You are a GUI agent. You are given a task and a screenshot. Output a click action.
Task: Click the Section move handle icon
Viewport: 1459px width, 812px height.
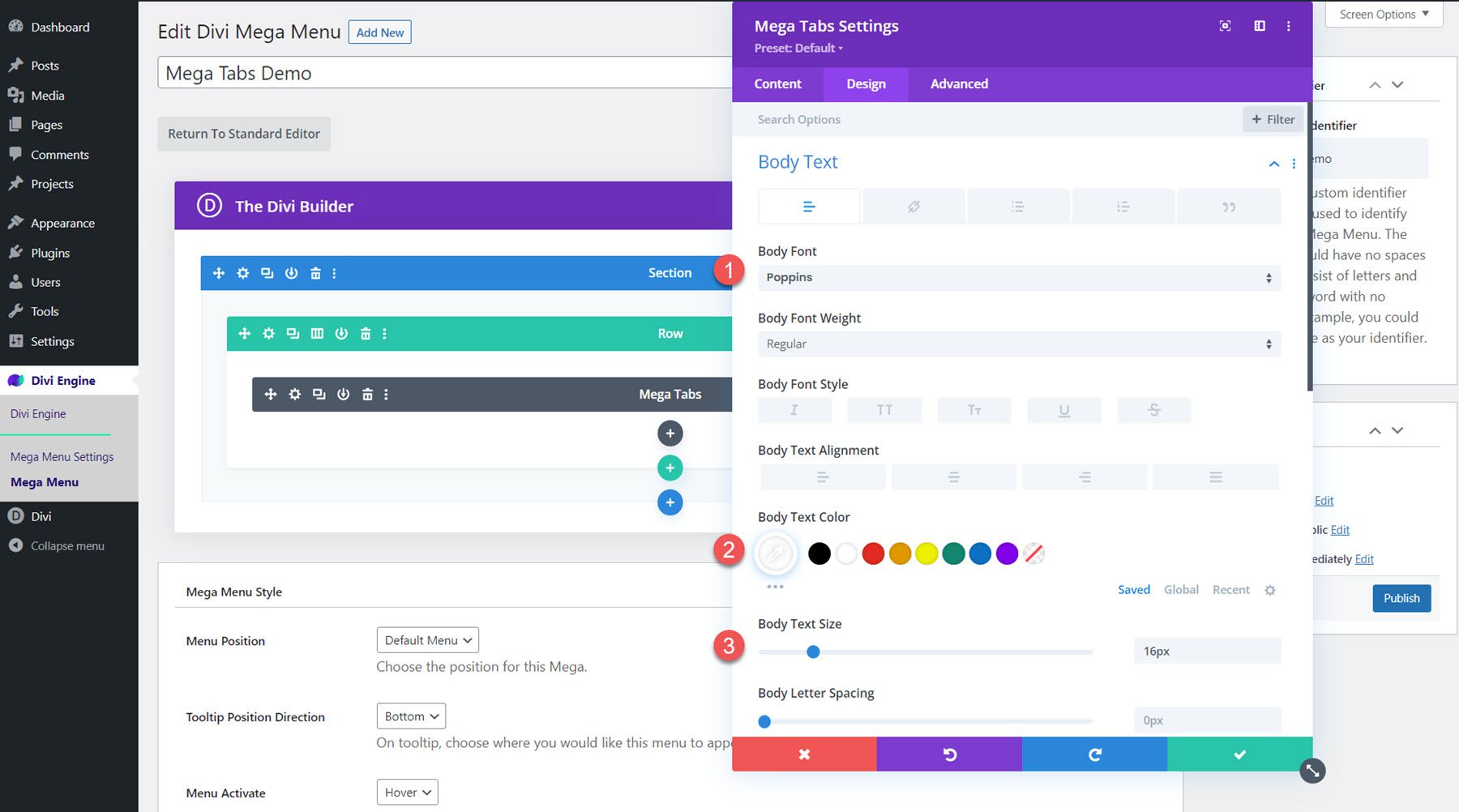pos(219,273)
